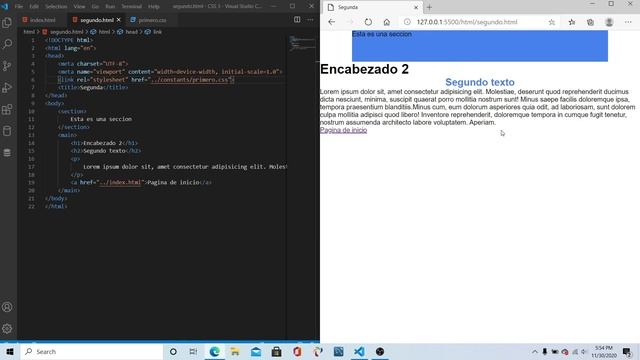Open the browser Favorites list

[572, 22]
